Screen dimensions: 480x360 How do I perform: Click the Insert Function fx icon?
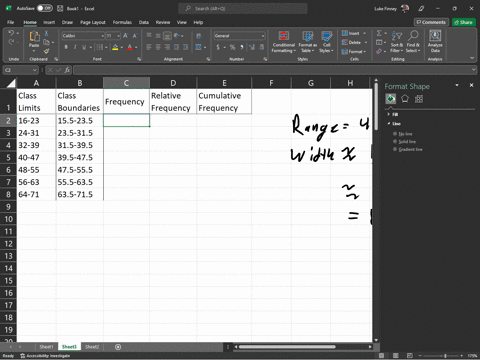(x=67, y=70)
